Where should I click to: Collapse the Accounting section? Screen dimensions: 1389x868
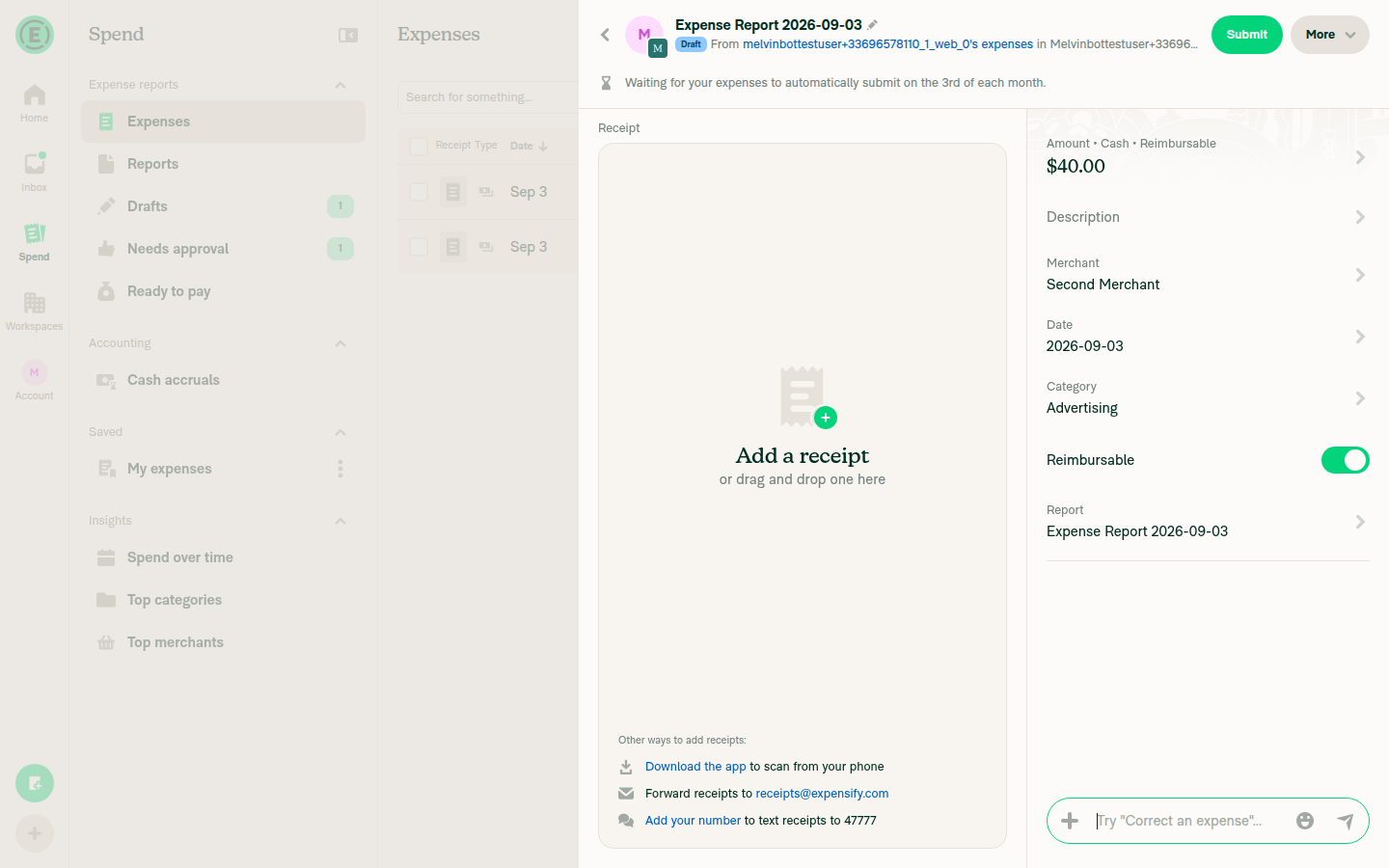[x=340, y=343]
